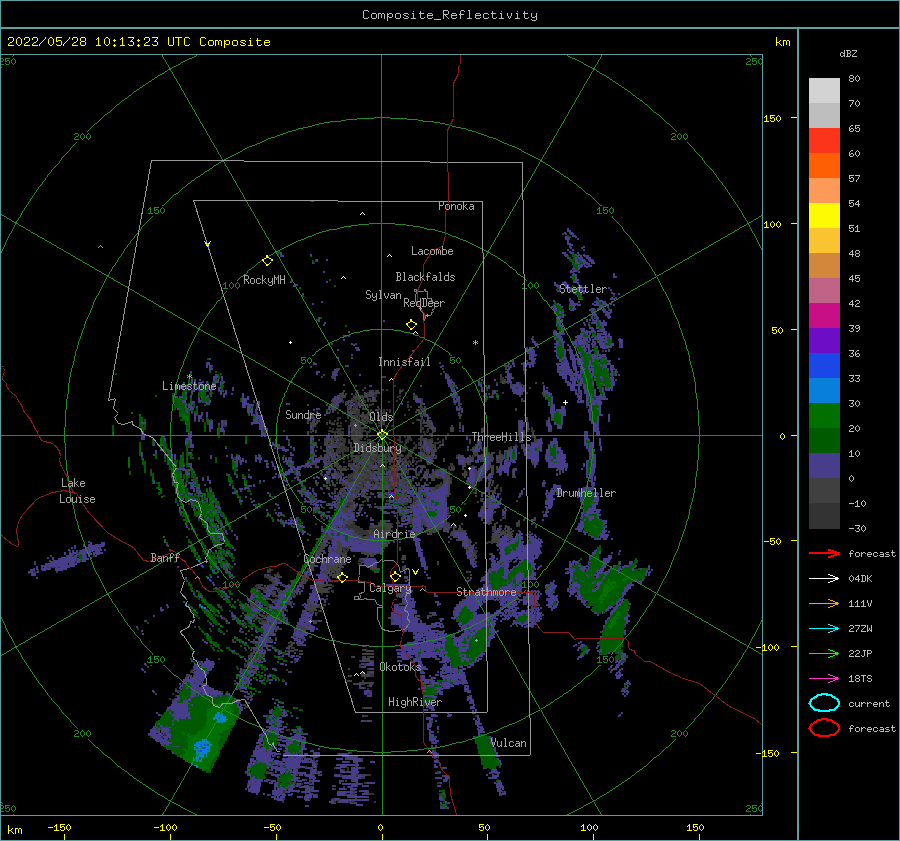This screenshot has width=900, height=841.
Task: Click the cyan 27ZW arrow in legend
Action: [824, 628]
